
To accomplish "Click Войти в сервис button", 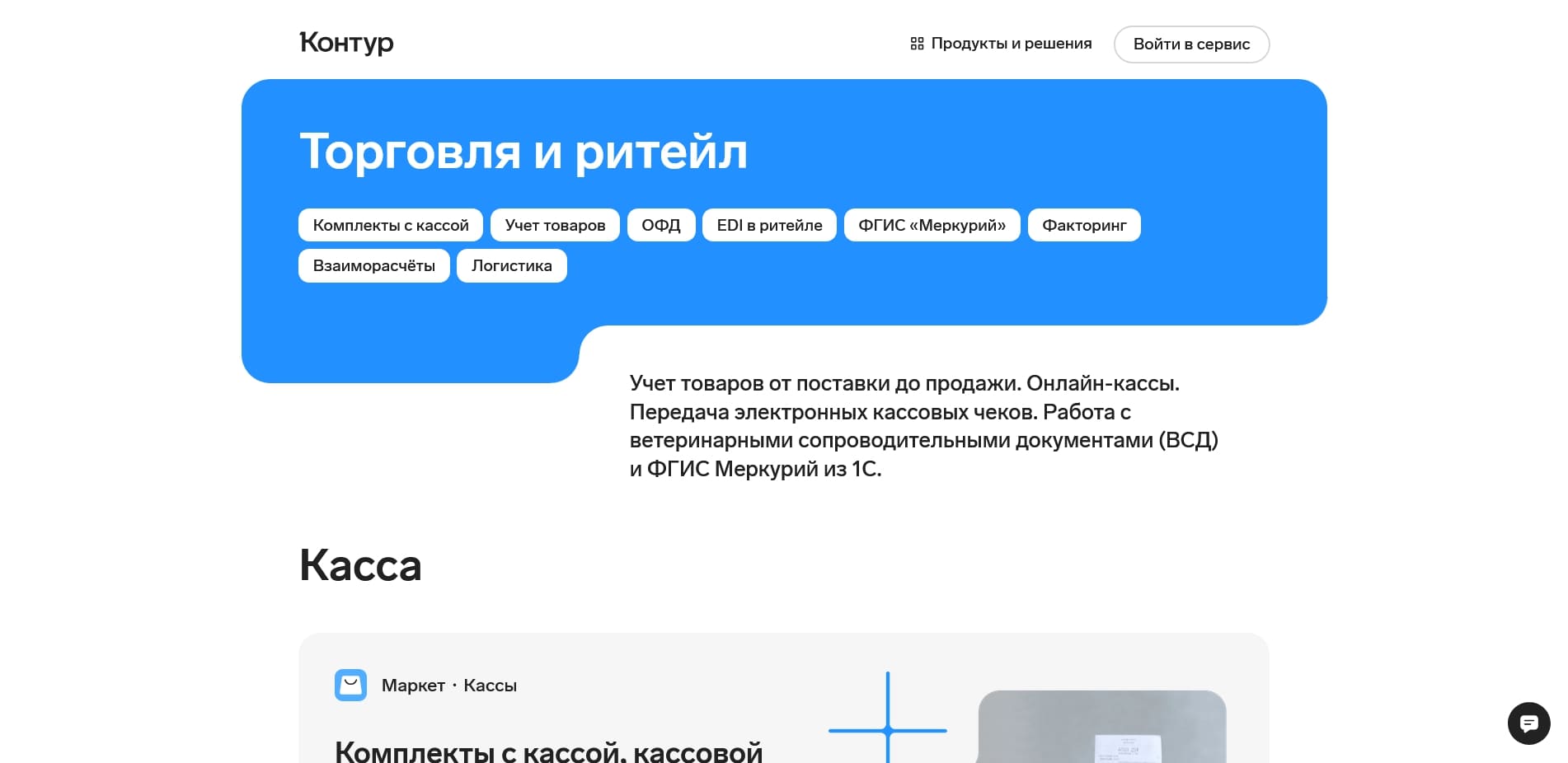I will coord(1191,44).
